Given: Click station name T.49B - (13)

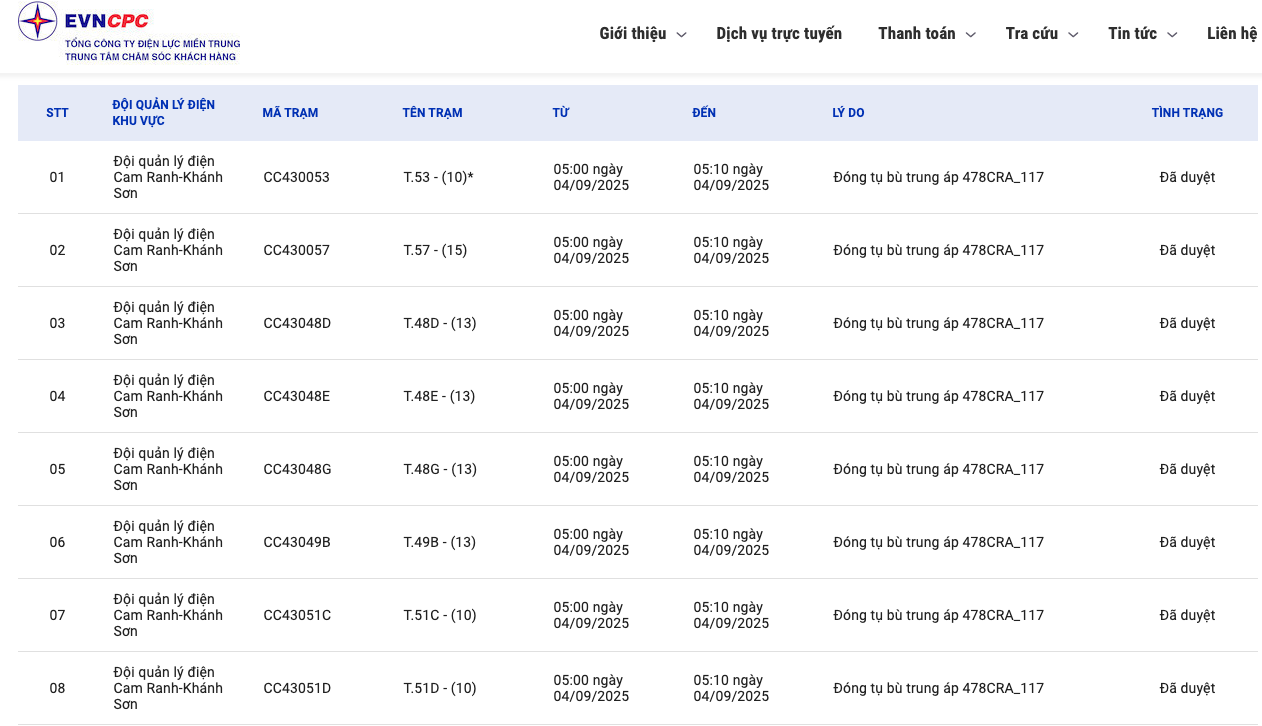Looking at the screenshot, I should coord(439,542).
